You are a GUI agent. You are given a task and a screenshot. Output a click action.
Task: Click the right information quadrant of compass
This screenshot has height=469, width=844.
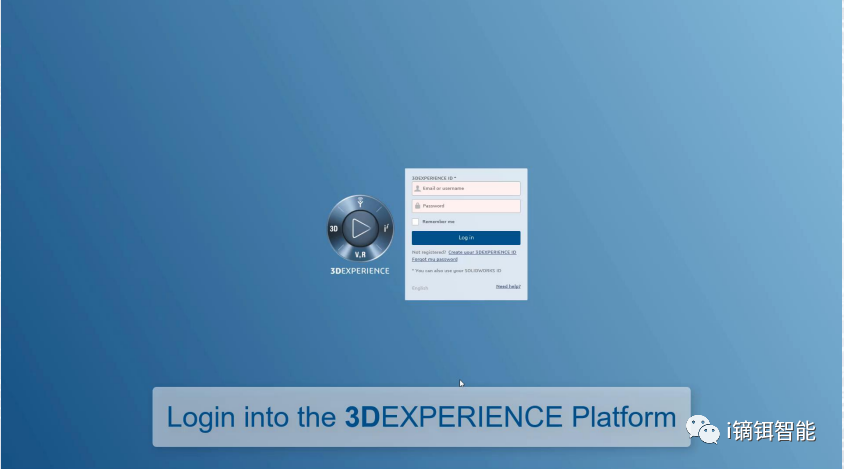386,229
